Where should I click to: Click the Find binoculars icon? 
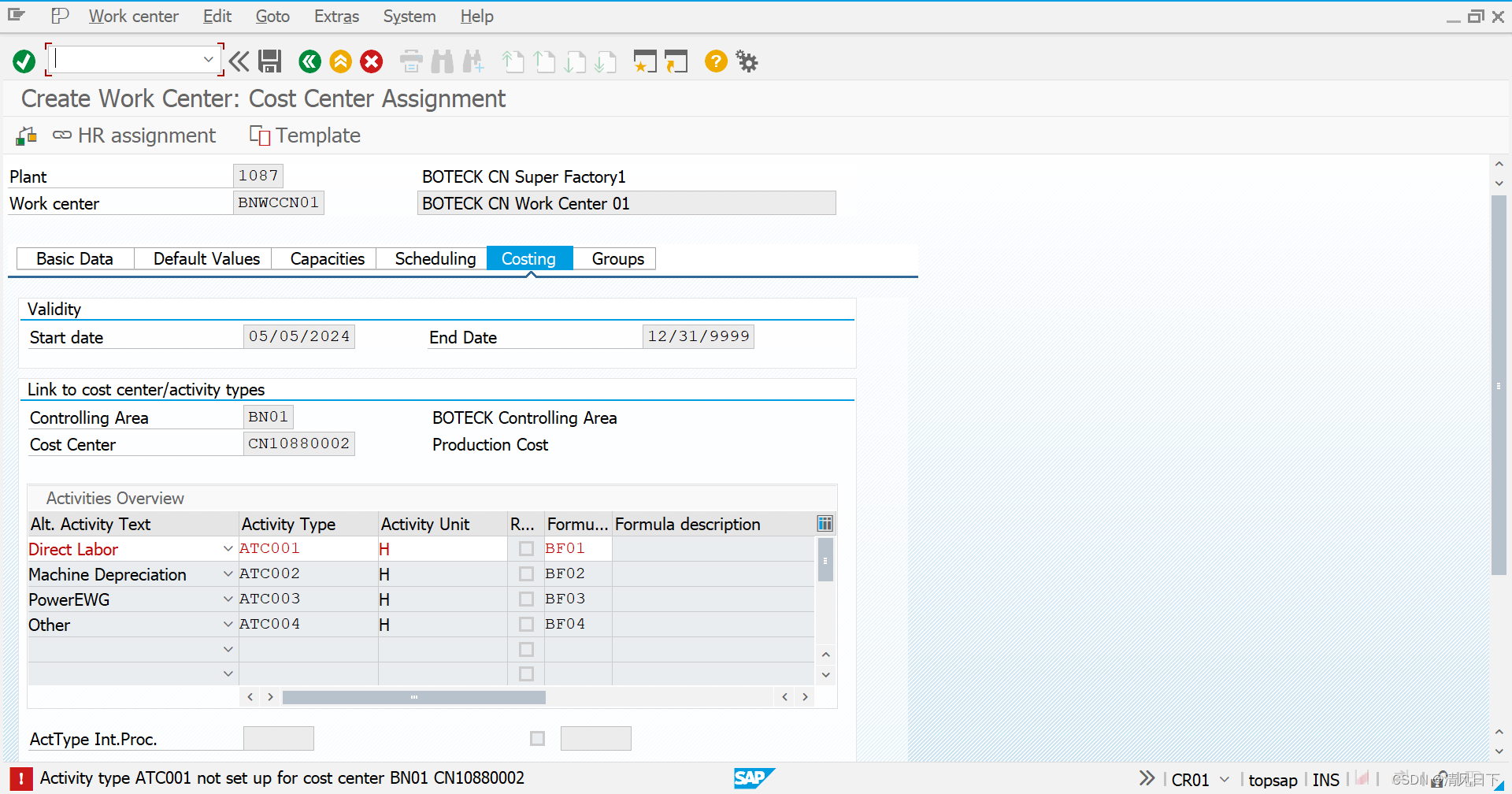click(x=443, y=61)
